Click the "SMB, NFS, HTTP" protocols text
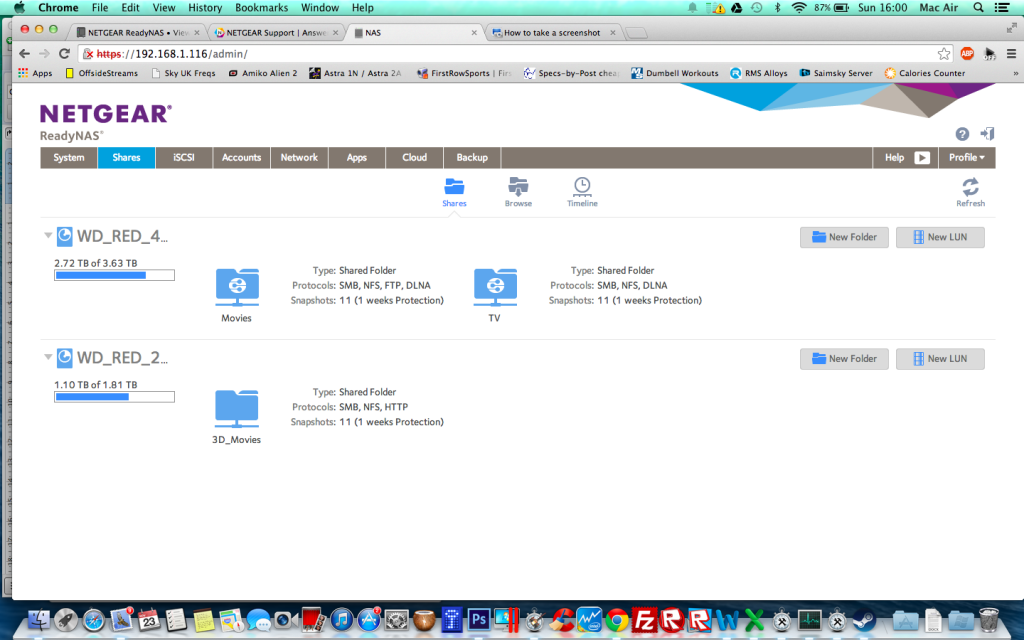 pyautogui.click(x=373, y=407)
